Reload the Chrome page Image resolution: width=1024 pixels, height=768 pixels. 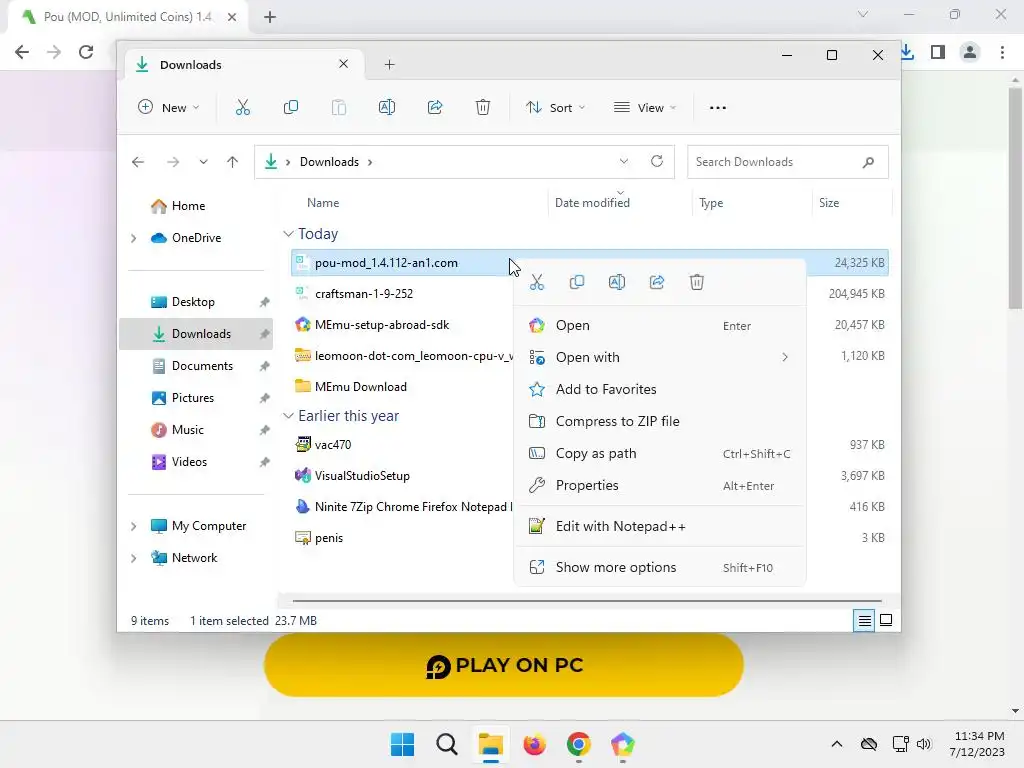coord(86,52)
